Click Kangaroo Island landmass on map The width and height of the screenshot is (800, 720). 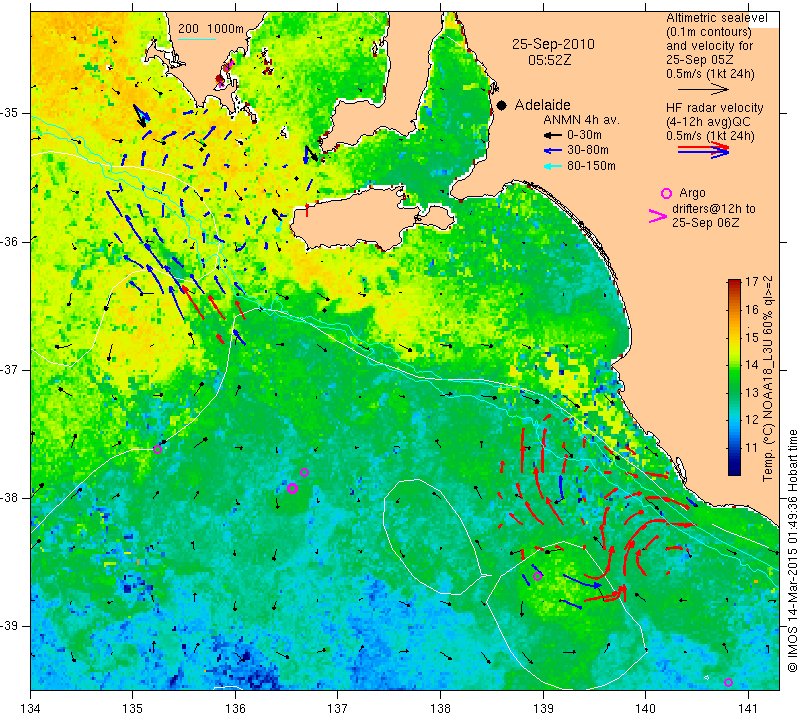coord(357,219)
